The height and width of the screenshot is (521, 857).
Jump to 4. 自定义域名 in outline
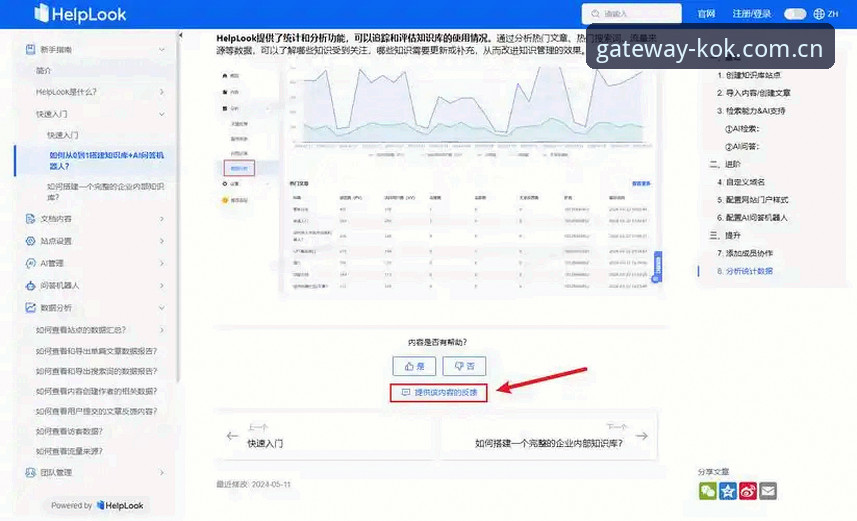[x=741, y=182]
